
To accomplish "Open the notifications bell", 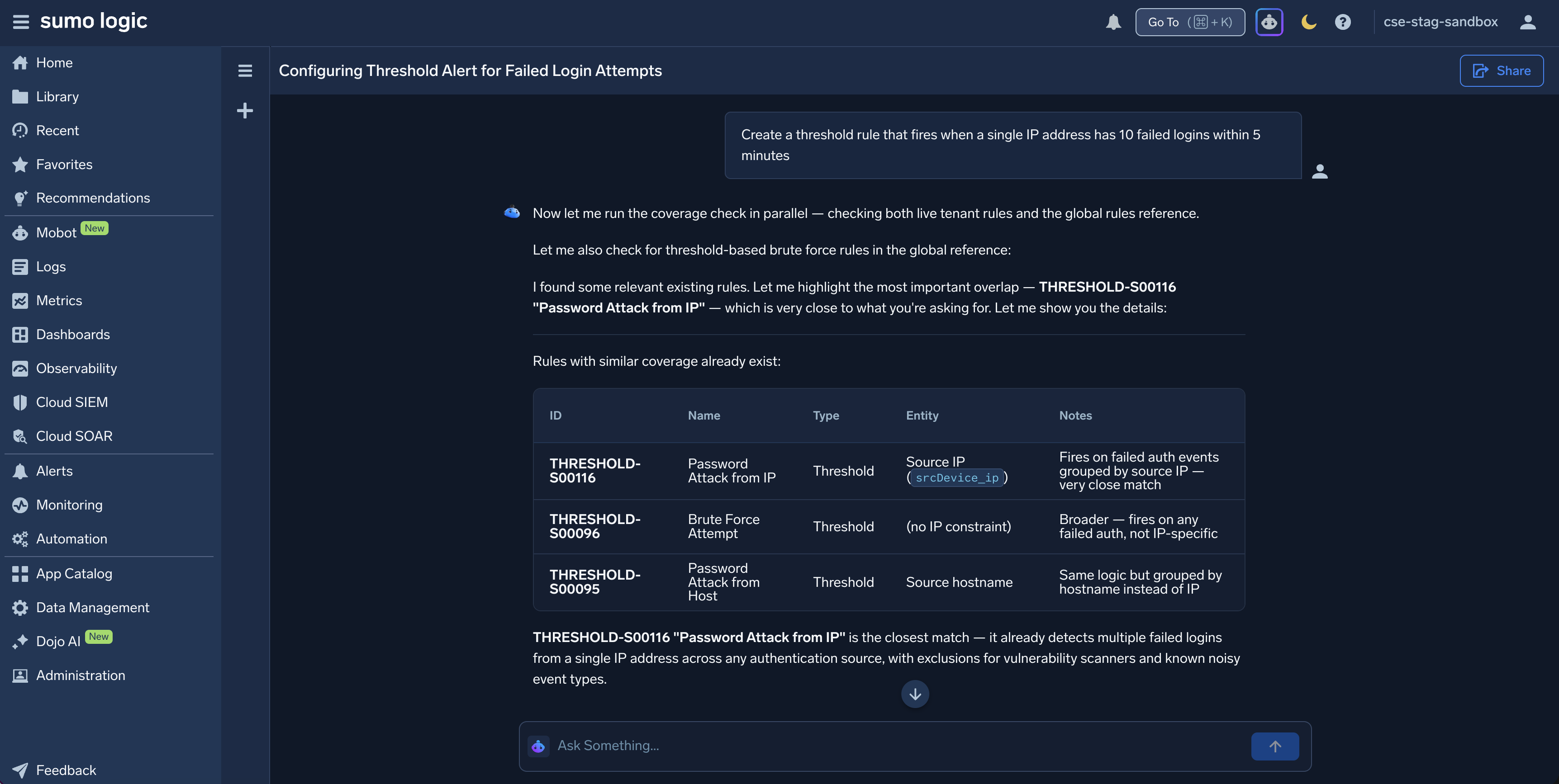I will [x=1113, y=23].
